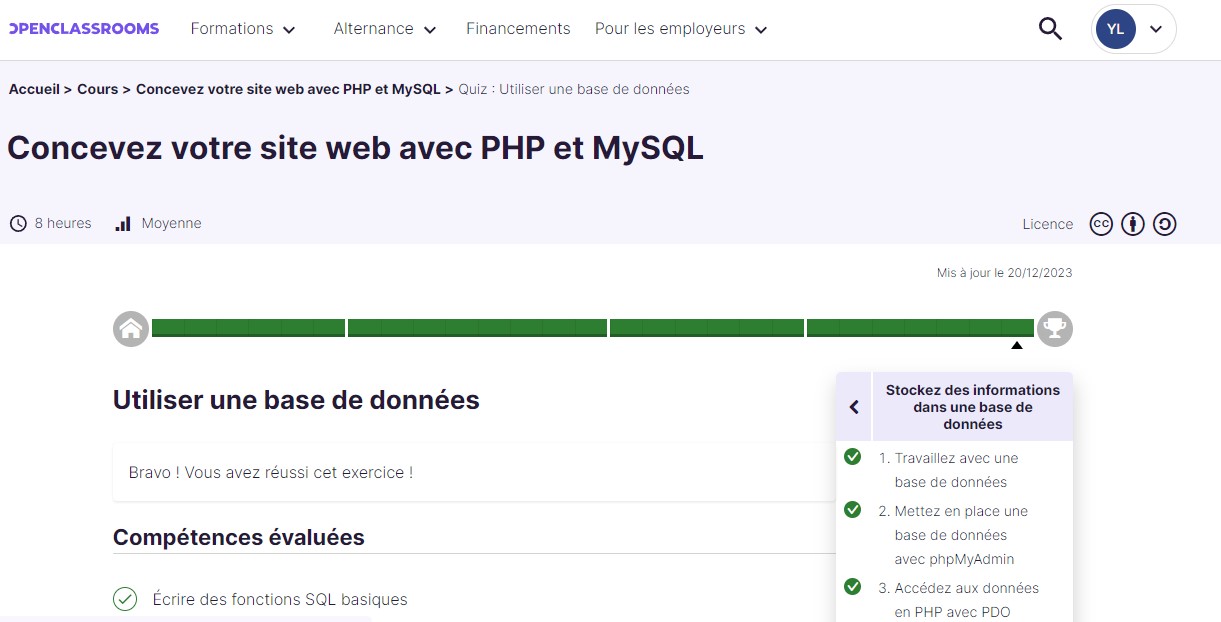Open the OpenClassrooms logo homepage
Image resolution: width=1221 pixels, height=622 pixels.
coord(84,28)
